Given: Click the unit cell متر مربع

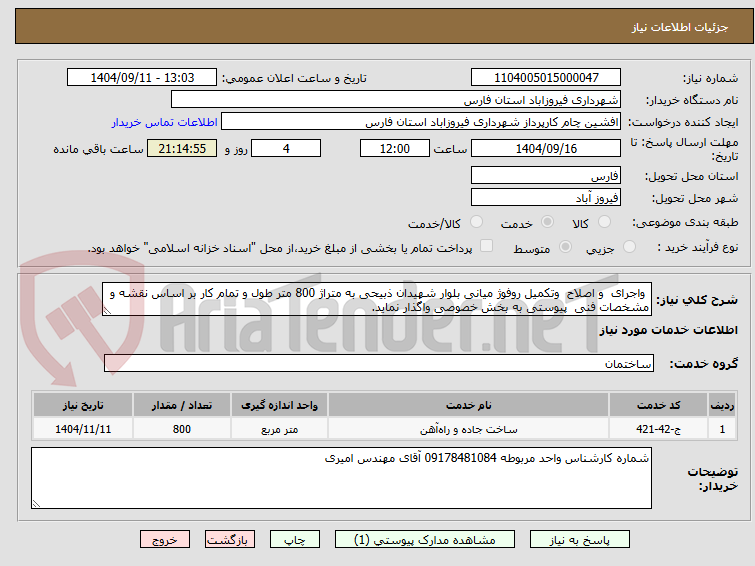Looking at the screenshot, I should pyautogui.click(x=279, y=429).
